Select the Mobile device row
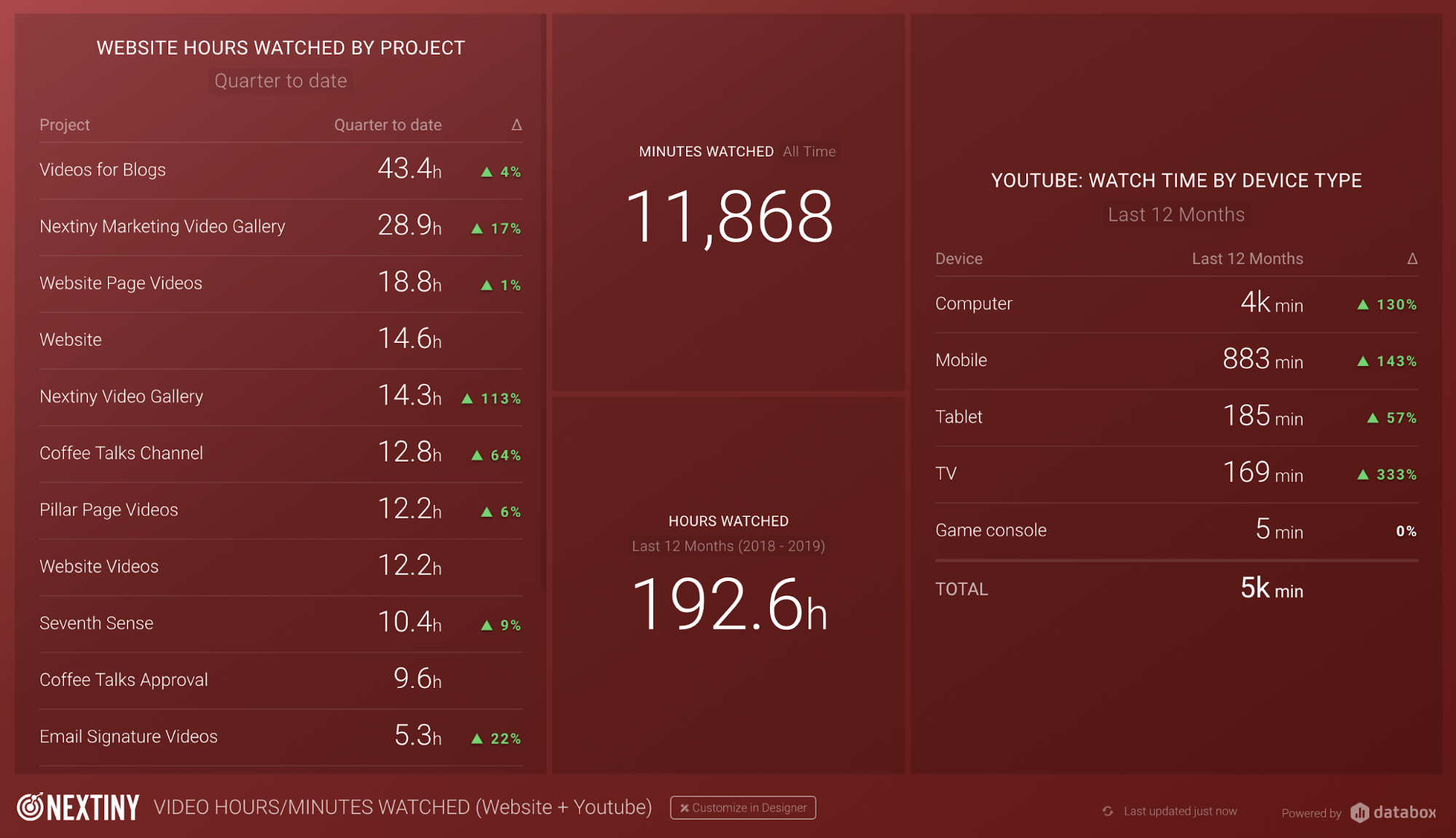This screenshot has width=1456, height=838. tap(1176, 360)
